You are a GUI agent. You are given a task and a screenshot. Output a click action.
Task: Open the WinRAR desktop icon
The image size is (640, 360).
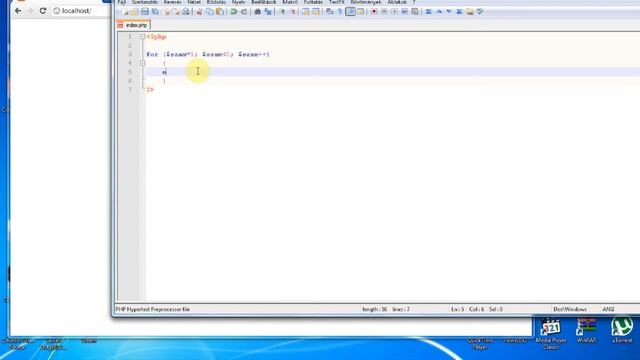click(x=587, y=330)
